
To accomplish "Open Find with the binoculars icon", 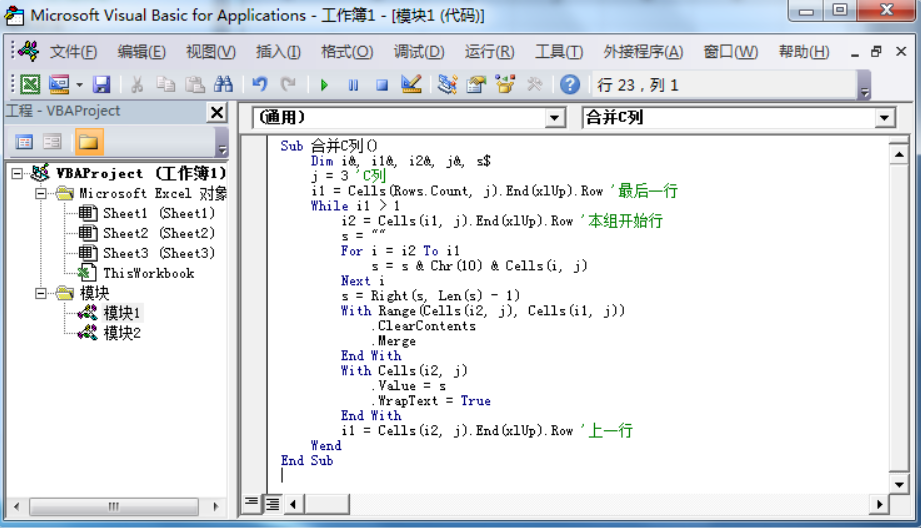I will click(223, 85).
